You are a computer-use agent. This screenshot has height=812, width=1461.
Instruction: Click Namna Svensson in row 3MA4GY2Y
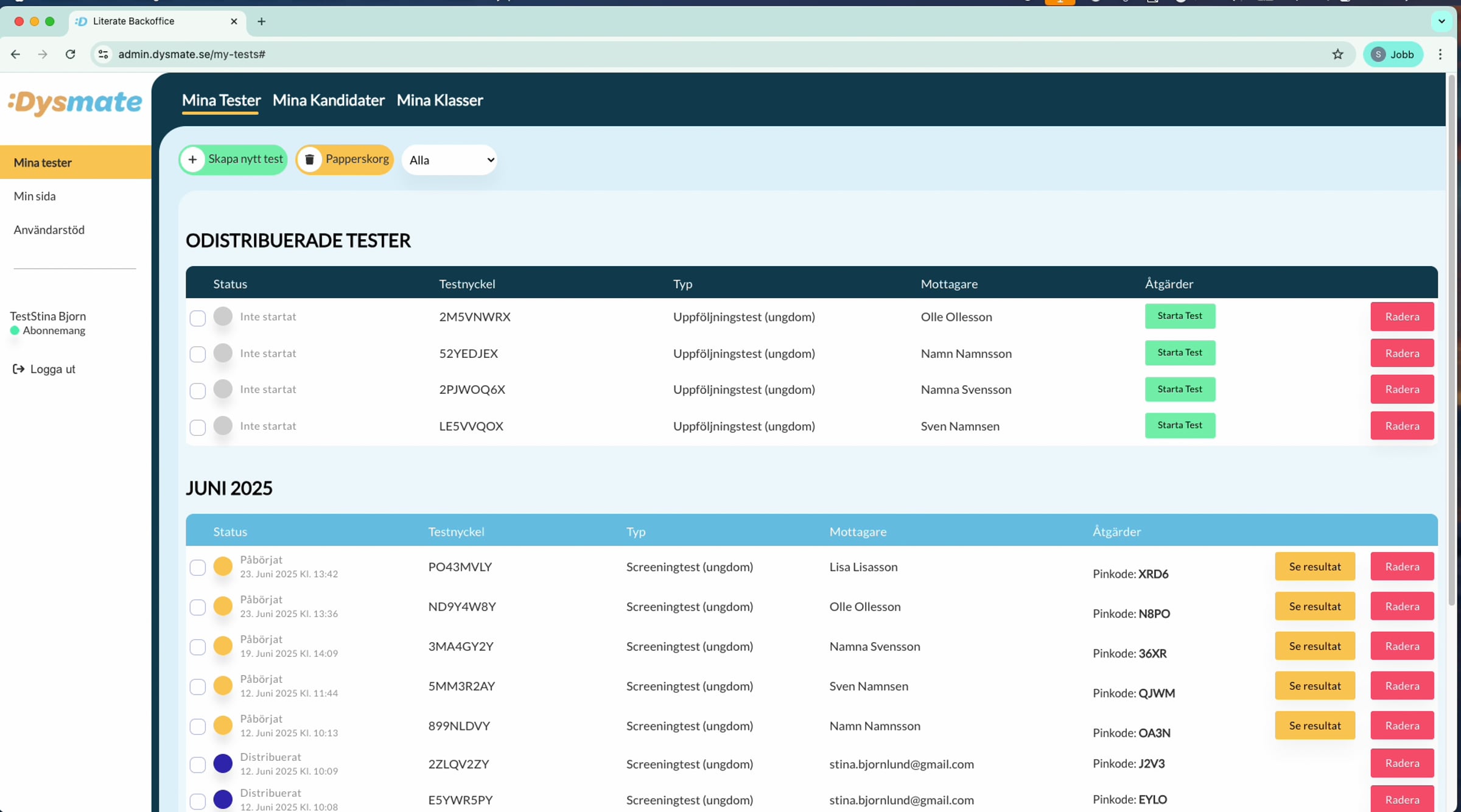875,646
